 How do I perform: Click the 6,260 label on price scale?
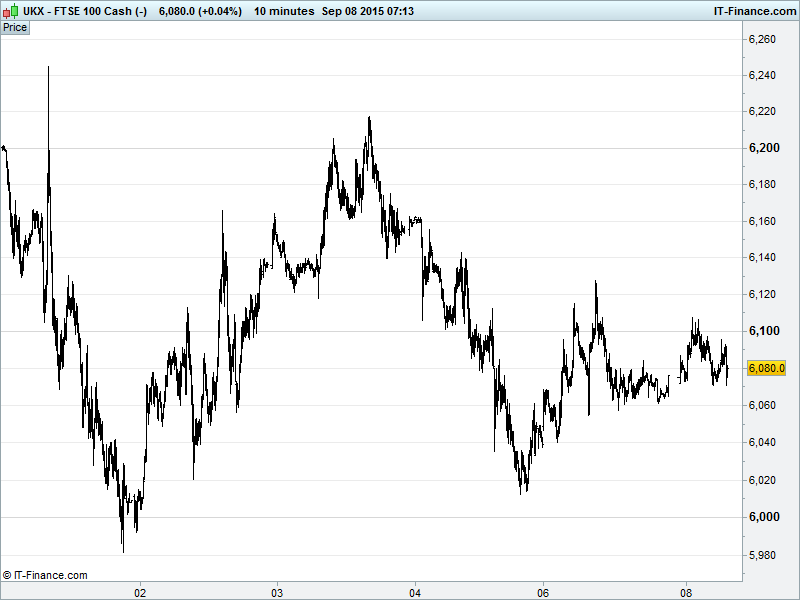764,39
